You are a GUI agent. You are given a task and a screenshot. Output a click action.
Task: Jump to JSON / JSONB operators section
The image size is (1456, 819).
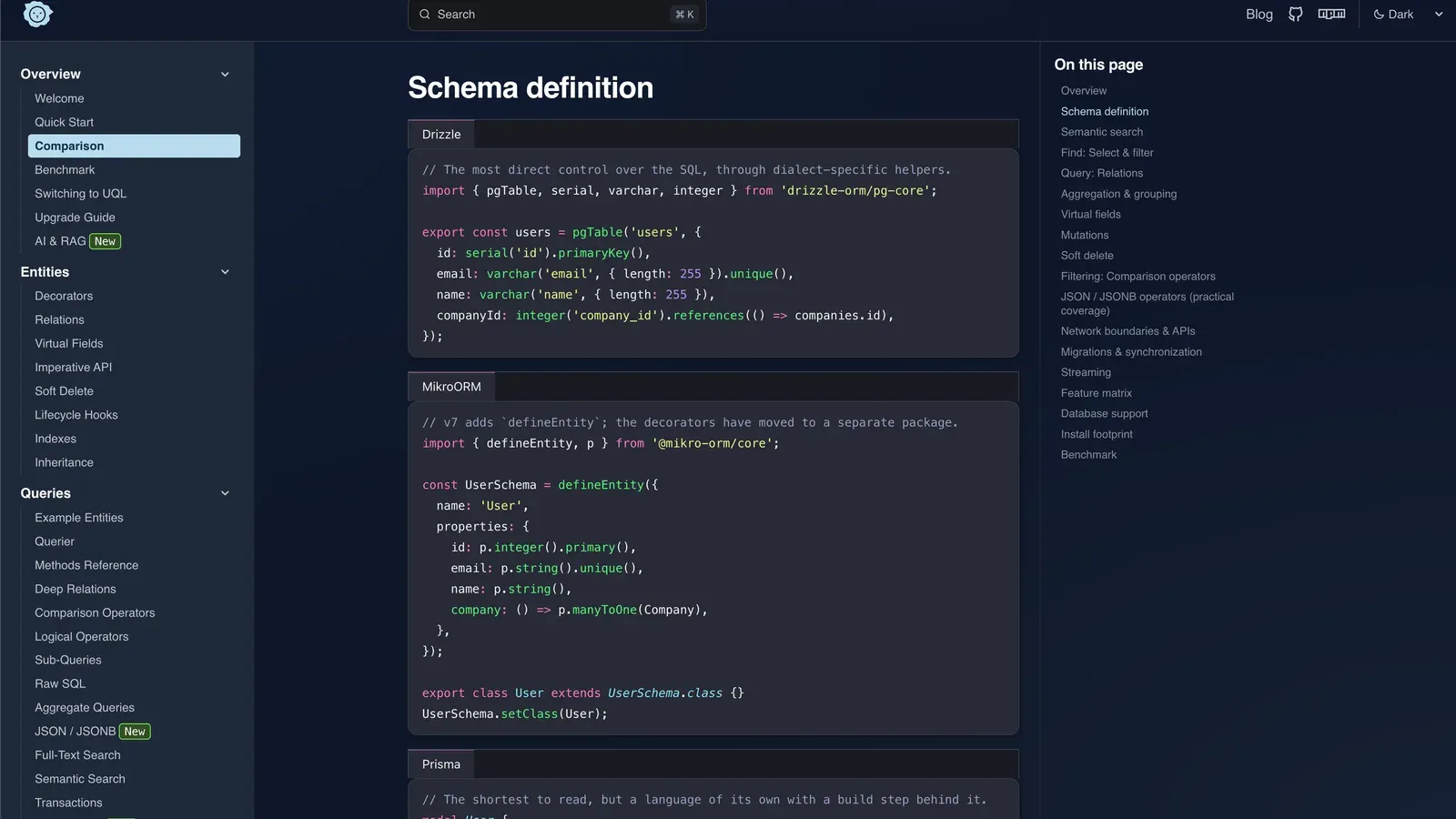pos(1147,304)
